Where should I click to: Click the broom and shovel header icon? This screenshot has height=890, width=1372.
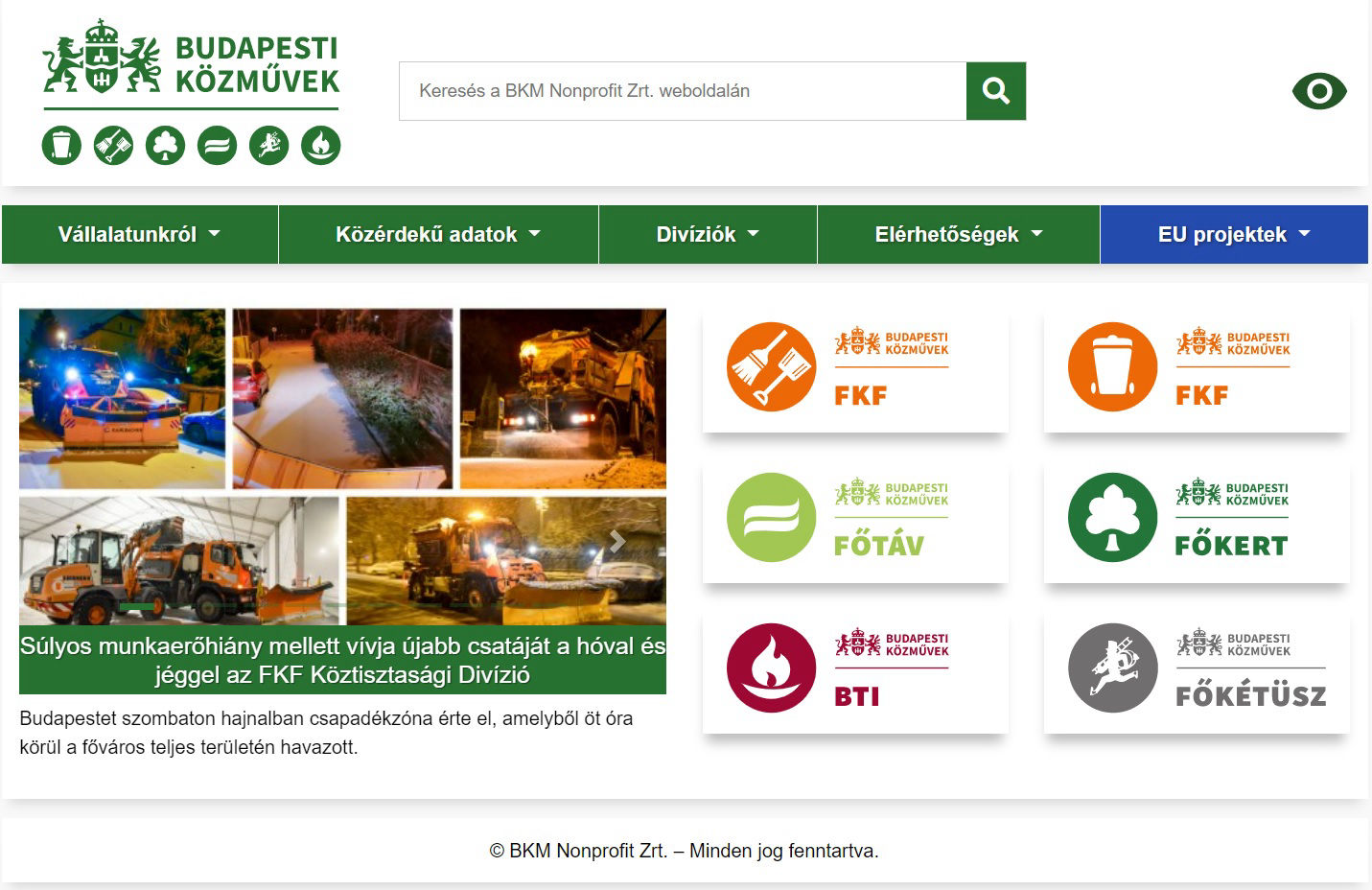tap(113, 146)
